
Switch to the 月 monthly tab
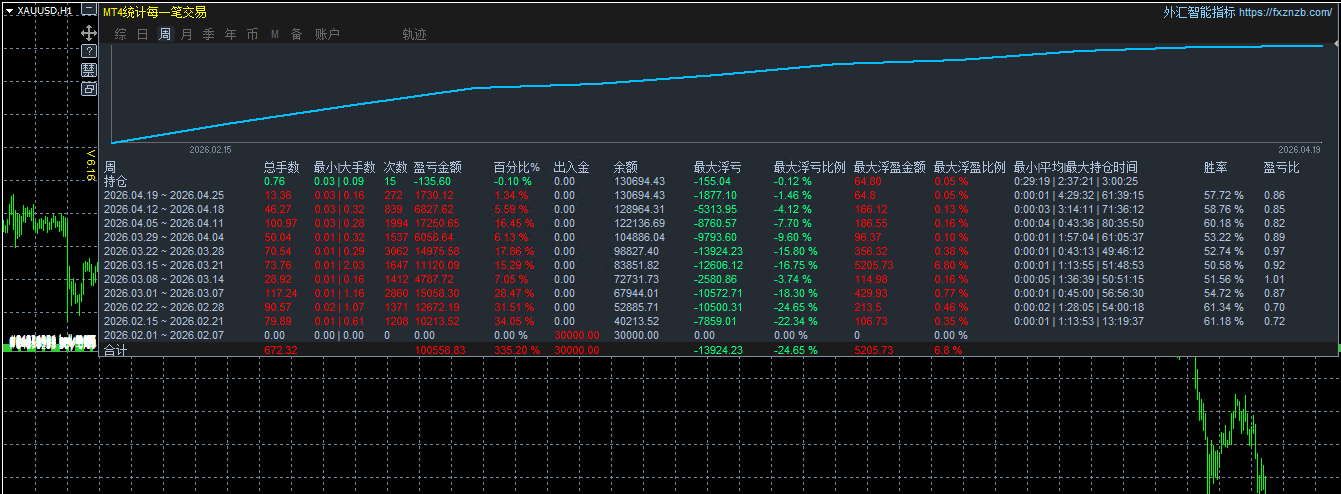186,34
